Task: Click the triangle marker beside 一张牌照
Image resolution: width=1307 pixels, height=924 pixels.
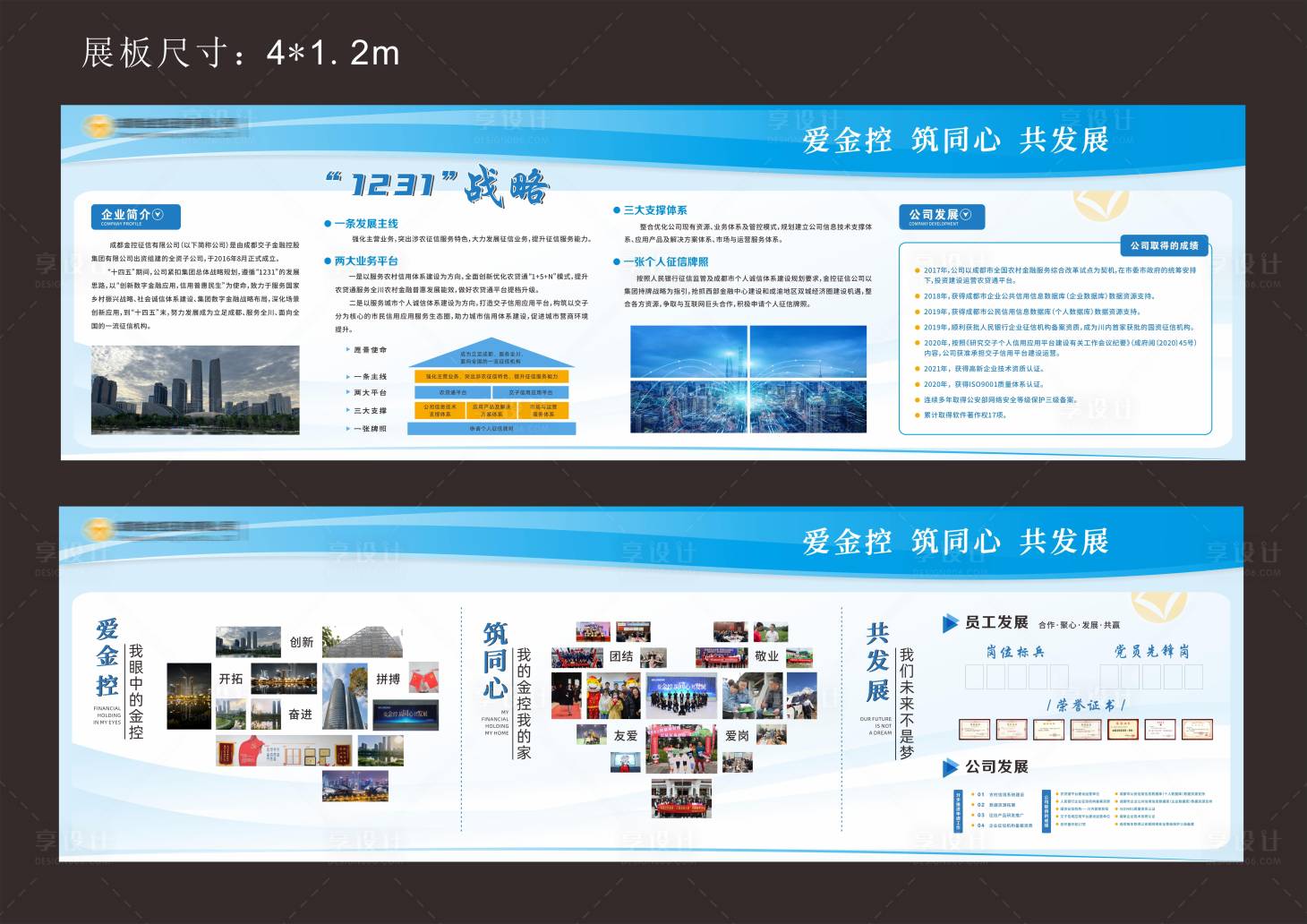Action: pyautogui.click(x=347, y=429)
